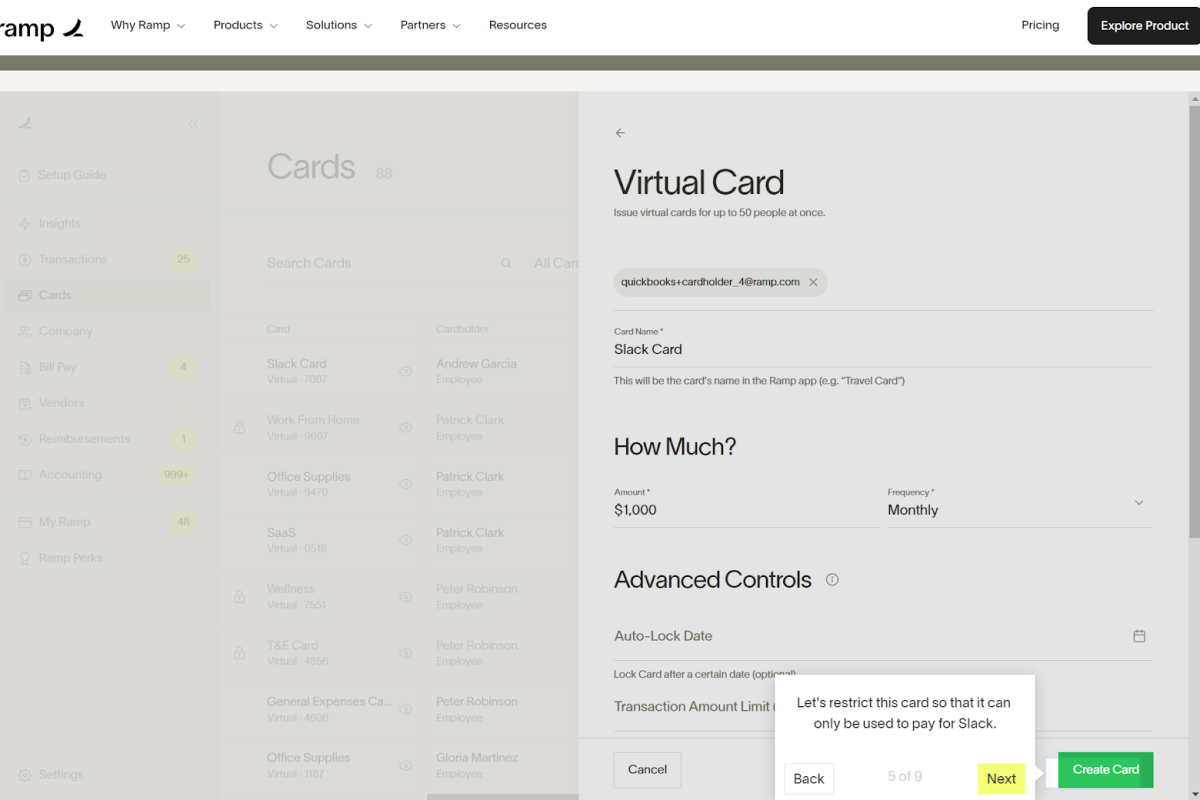
Task: Click Next in the tour tooltip
Action: point(1001,779)
